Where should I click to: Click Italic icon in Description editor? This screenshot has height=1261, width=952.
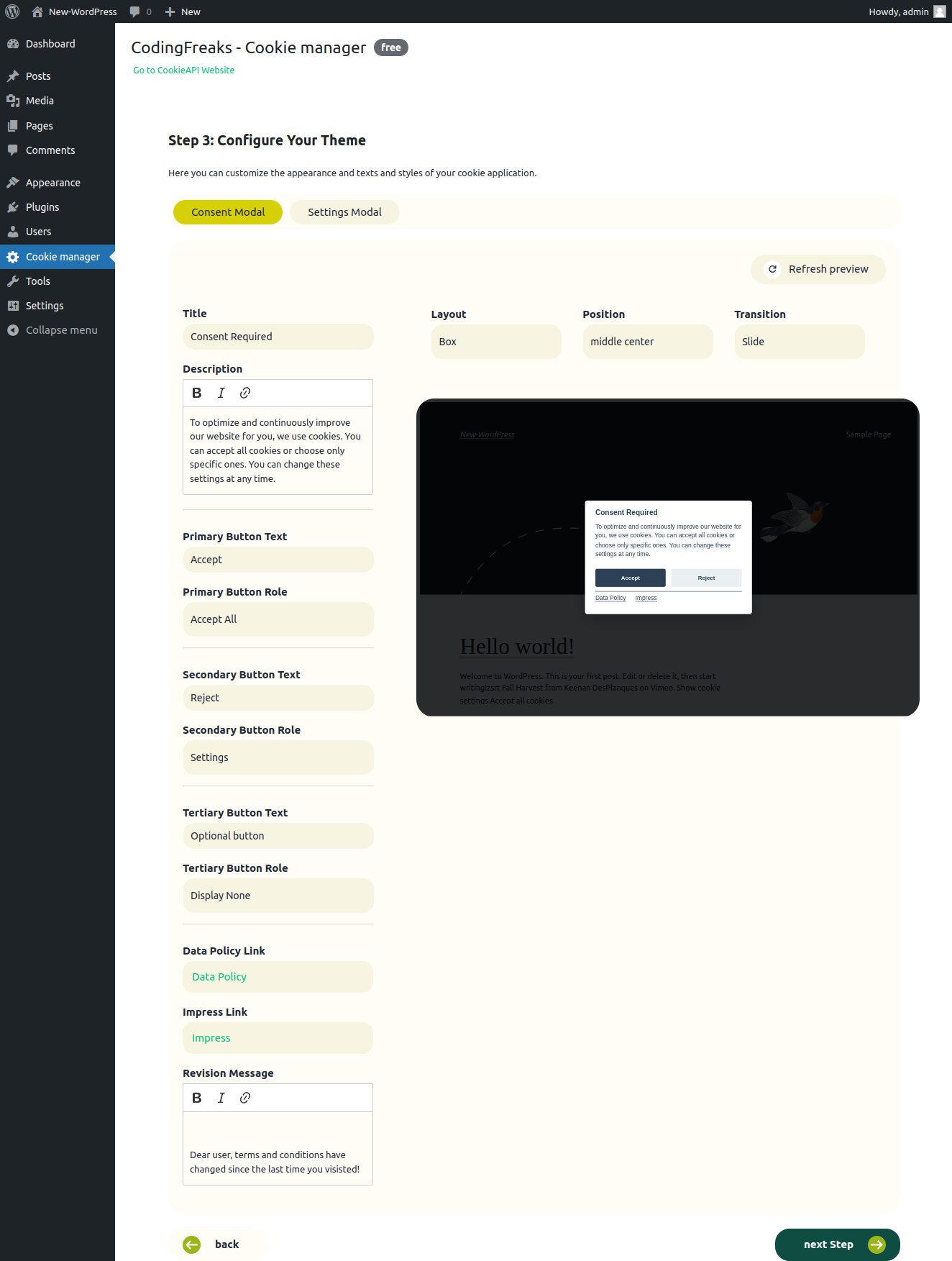[x=221, y=393]
